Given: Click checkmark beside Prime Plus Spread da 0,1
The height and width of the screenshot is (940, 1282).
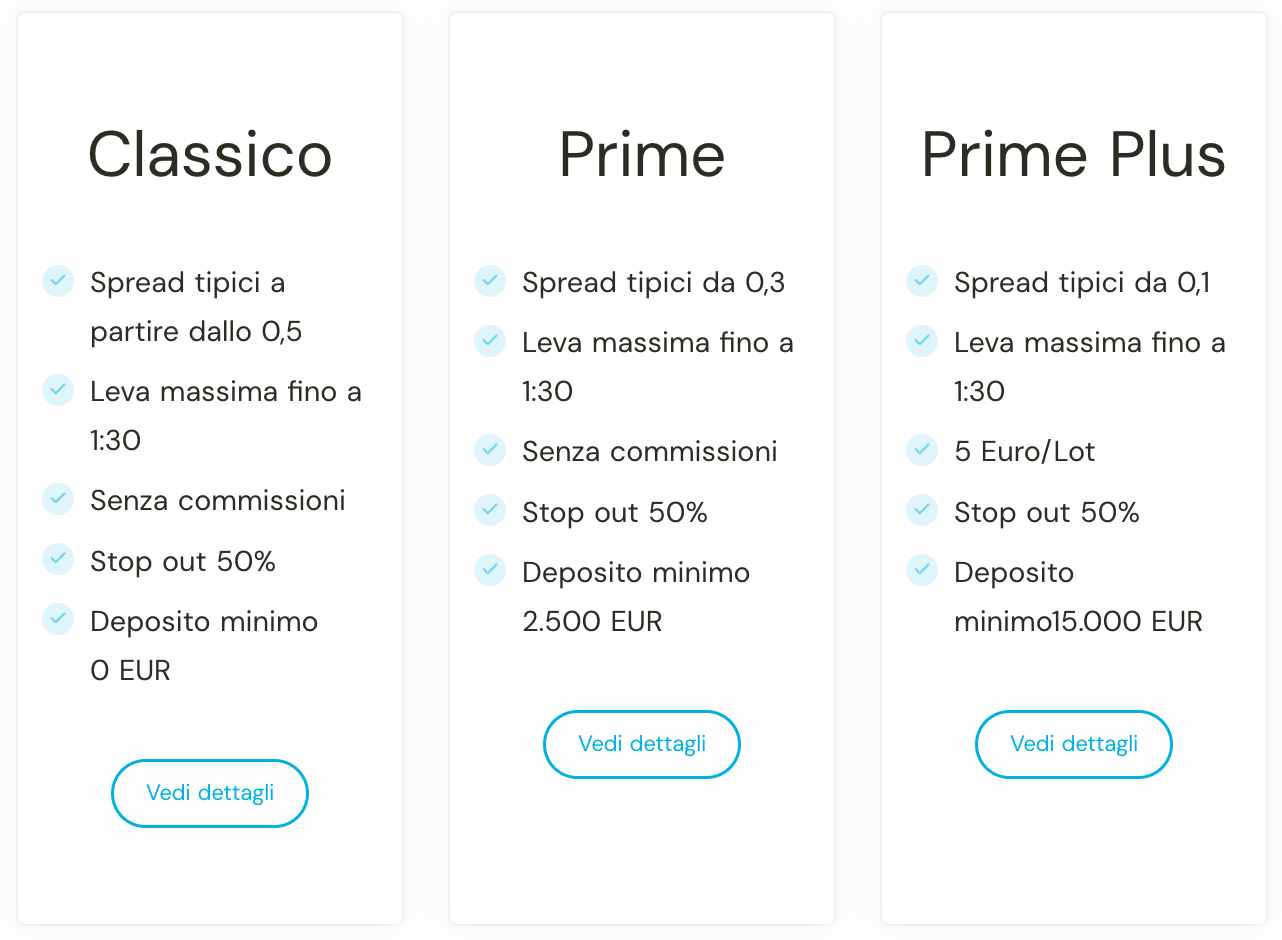Looking at the screenshot, I should tap(922, 281).
